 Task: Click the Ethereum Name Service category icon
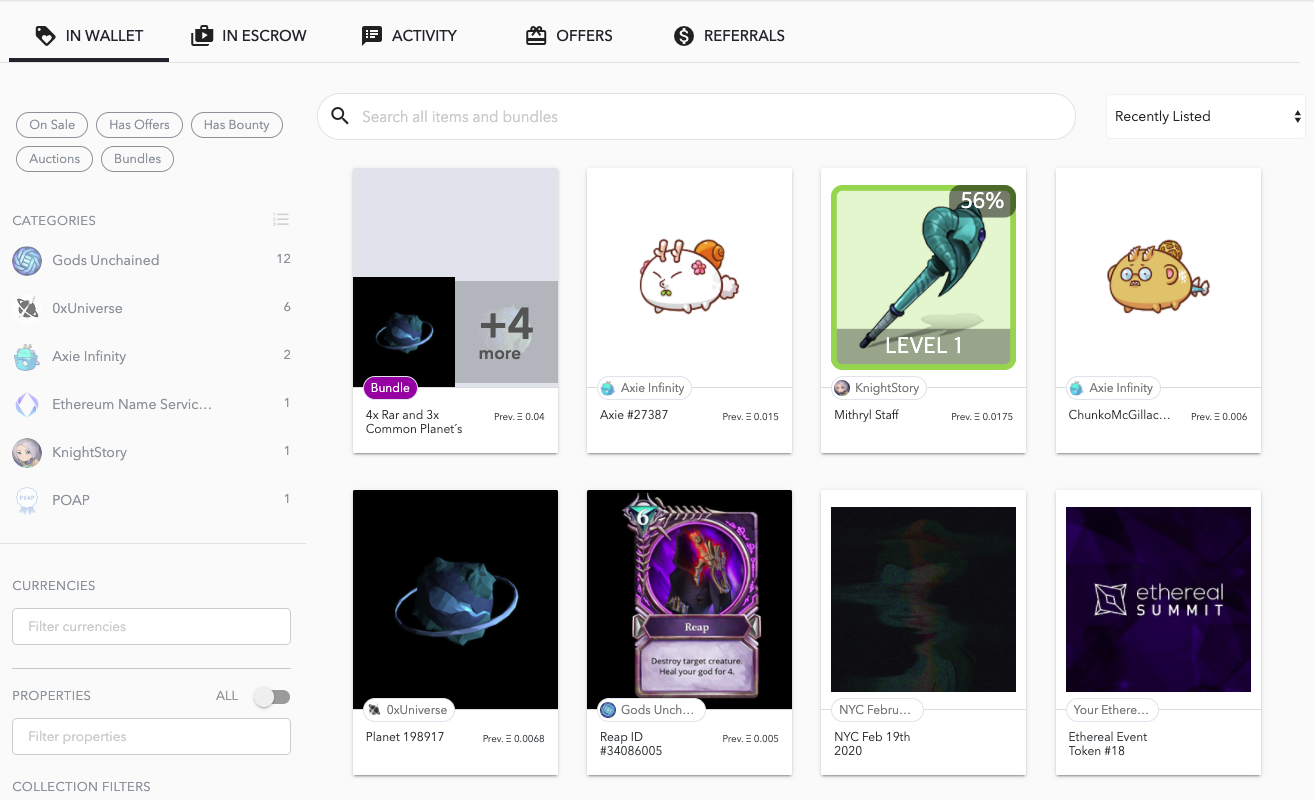tap(27, 404)
